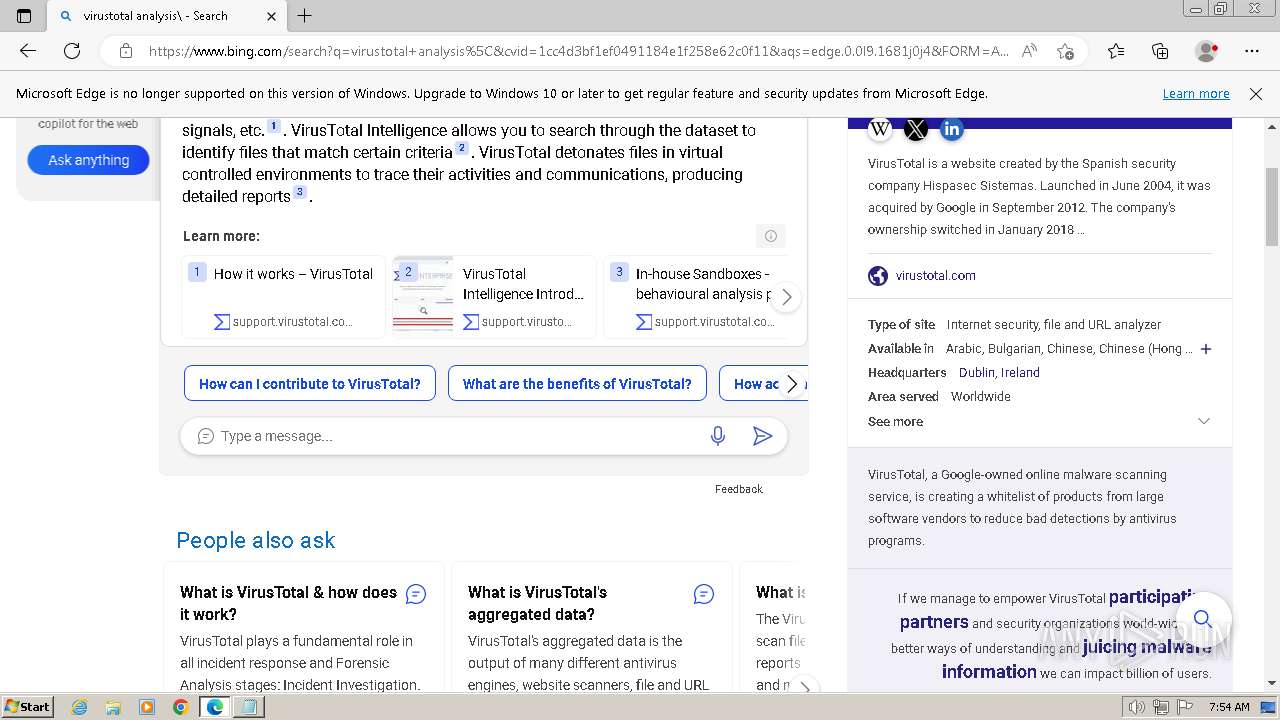Viewport: 1280px width, 720px height.
Task: Add this page to favorites
Action: pyautogui.click(x=1065, y=51)
